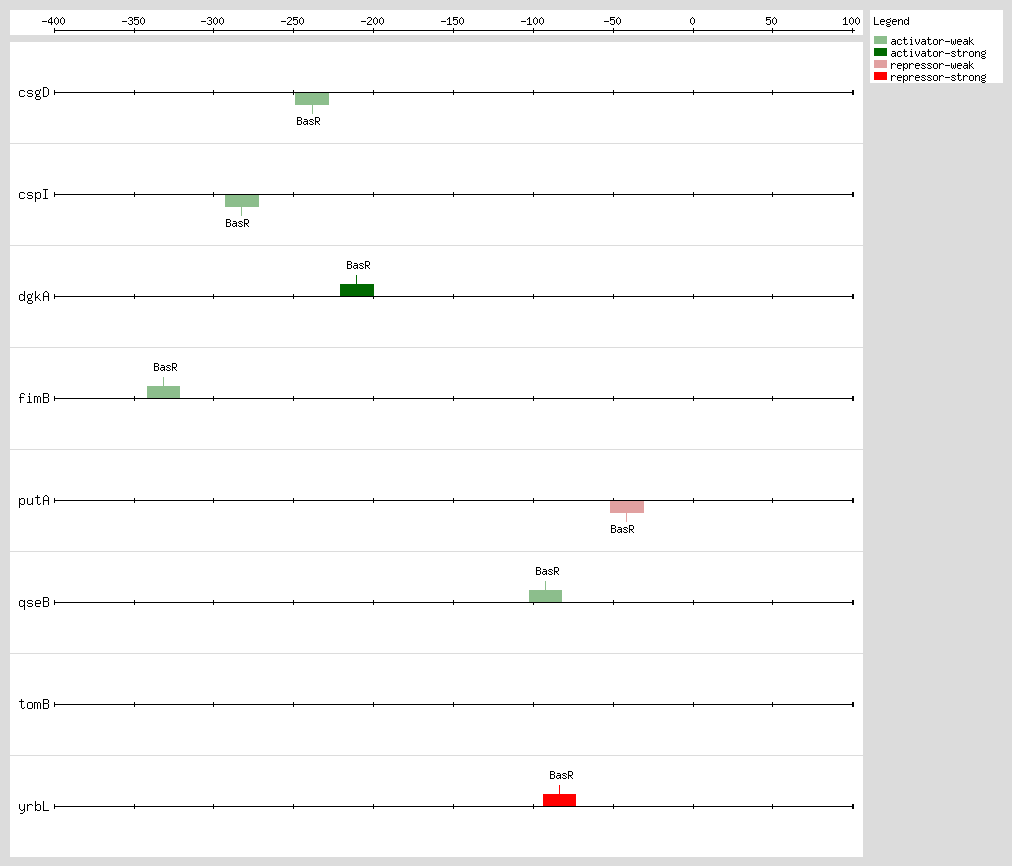Click the -200 position on the top ruler
The width and height of the screenshot is (1012, 866).
click(372, 21)
